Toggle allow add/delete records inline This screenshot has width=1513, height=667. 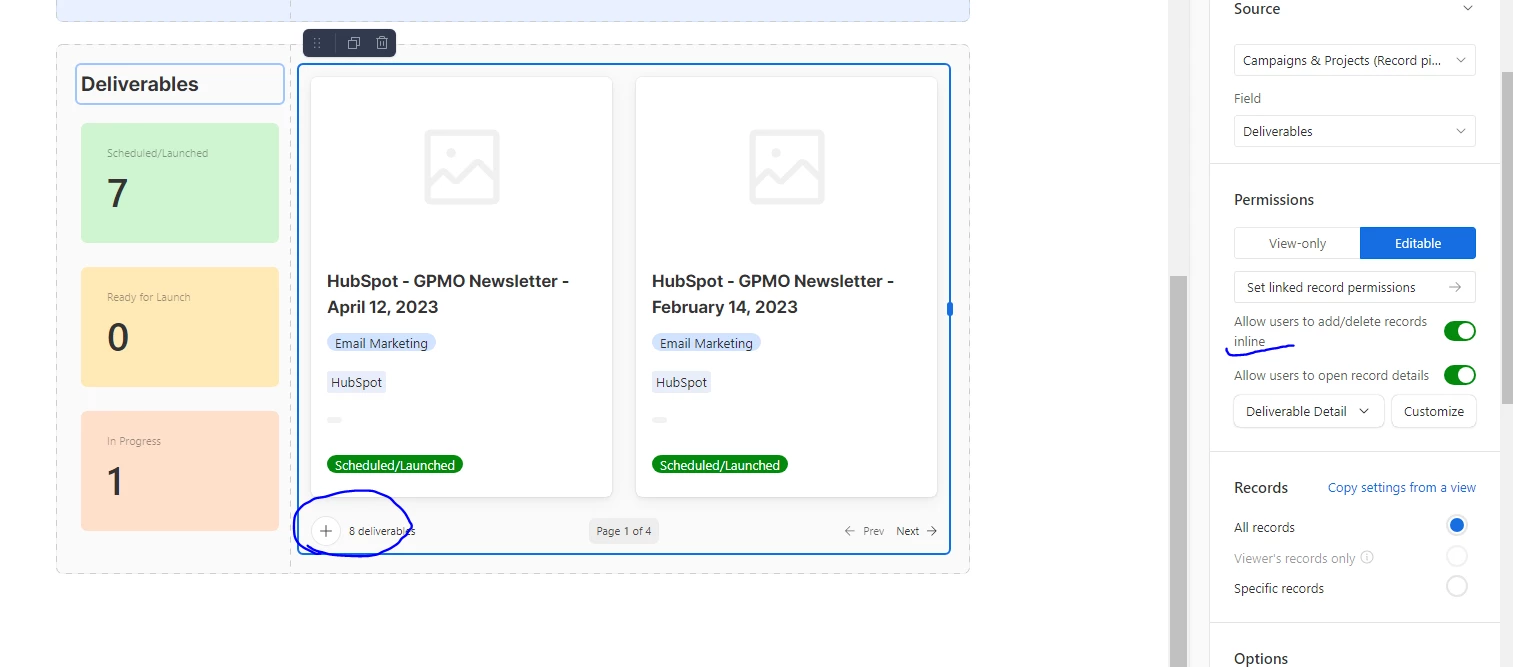pyautogui.click(x=1459, y=330)
